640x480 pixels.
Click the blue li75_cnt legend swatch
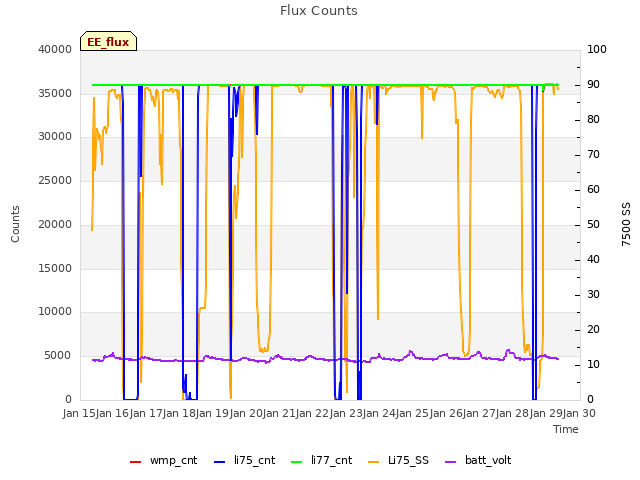coord(220,462)
